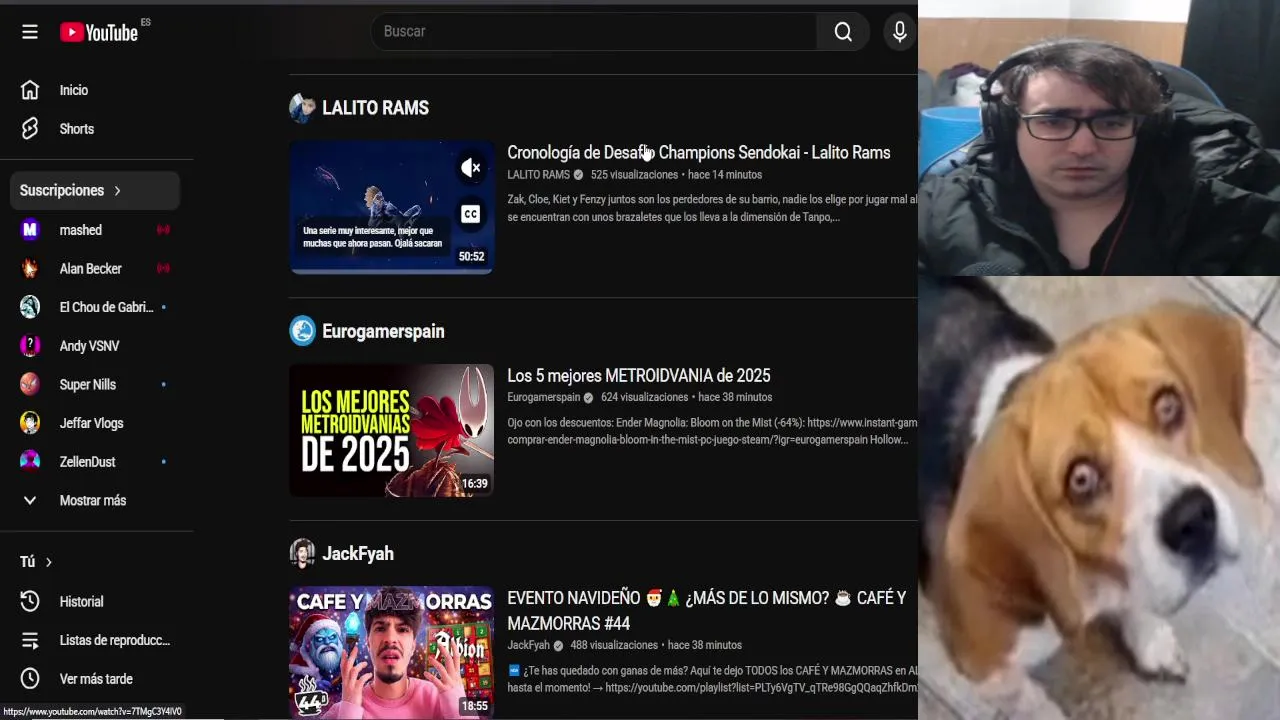Click the Inicio home icon
Image resolution: width=1280 pixels, height=720 pixels.
pyautogui.click(x=30, y=90)
